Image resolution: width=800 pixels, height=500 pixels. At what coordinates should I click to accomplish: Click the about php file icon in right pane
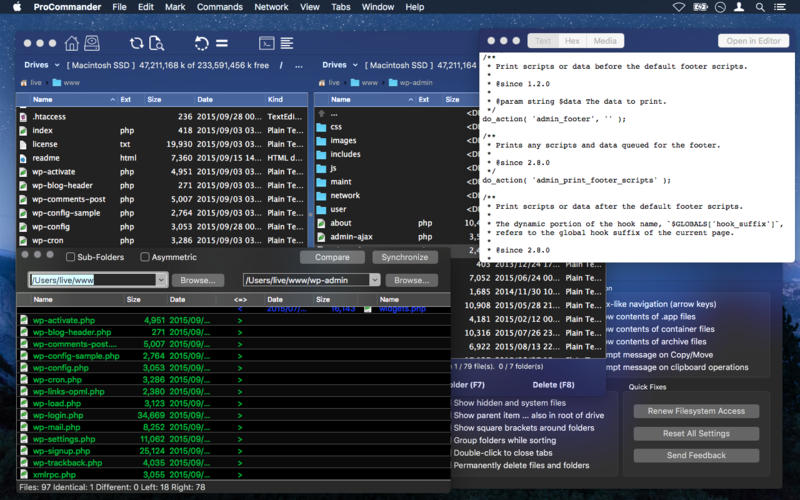[321, 223]
